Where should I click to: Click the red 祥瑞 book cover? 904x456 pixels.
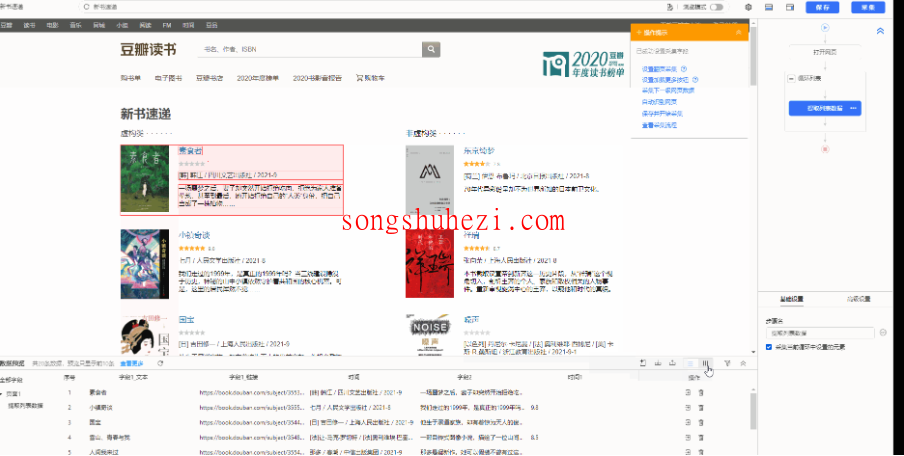pyautogui.click(x=430, y=263)
